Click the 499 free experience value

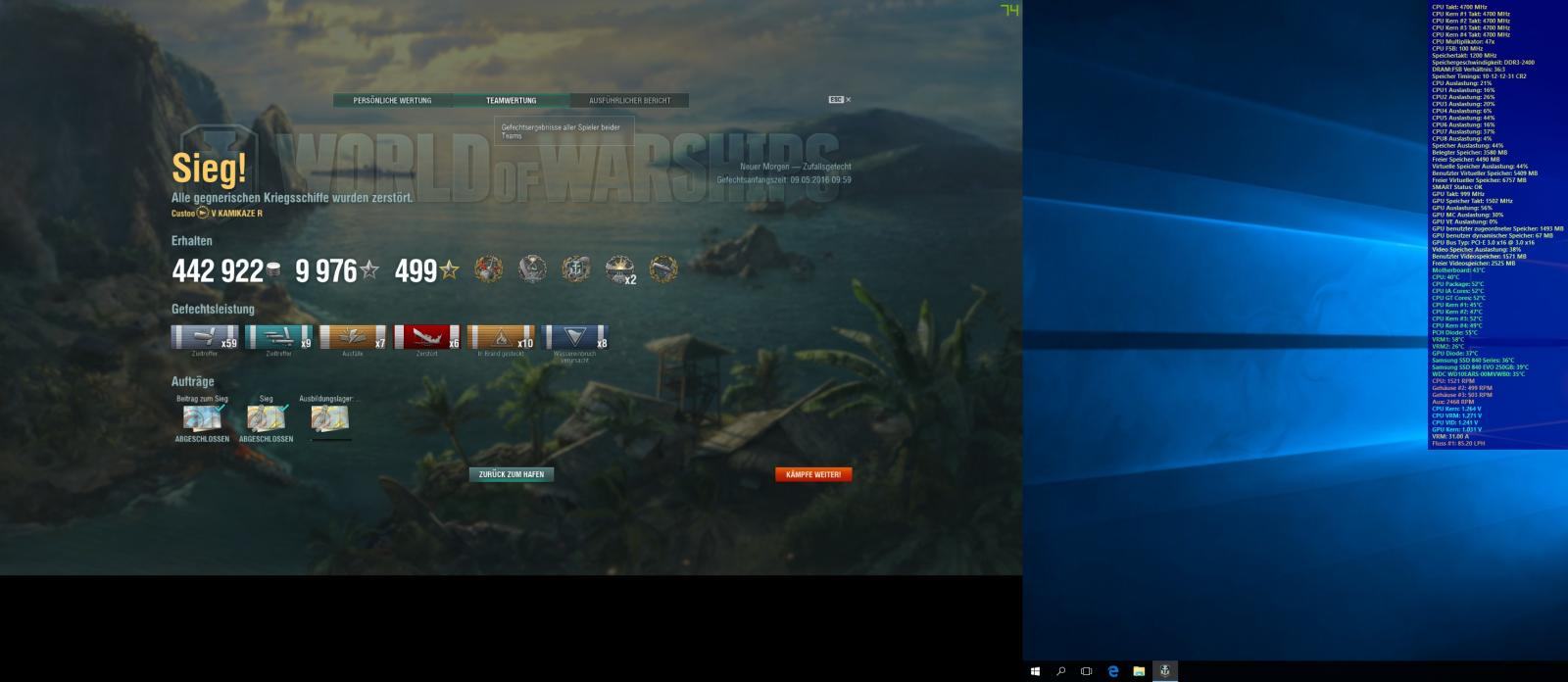click(x=416, y=271)
